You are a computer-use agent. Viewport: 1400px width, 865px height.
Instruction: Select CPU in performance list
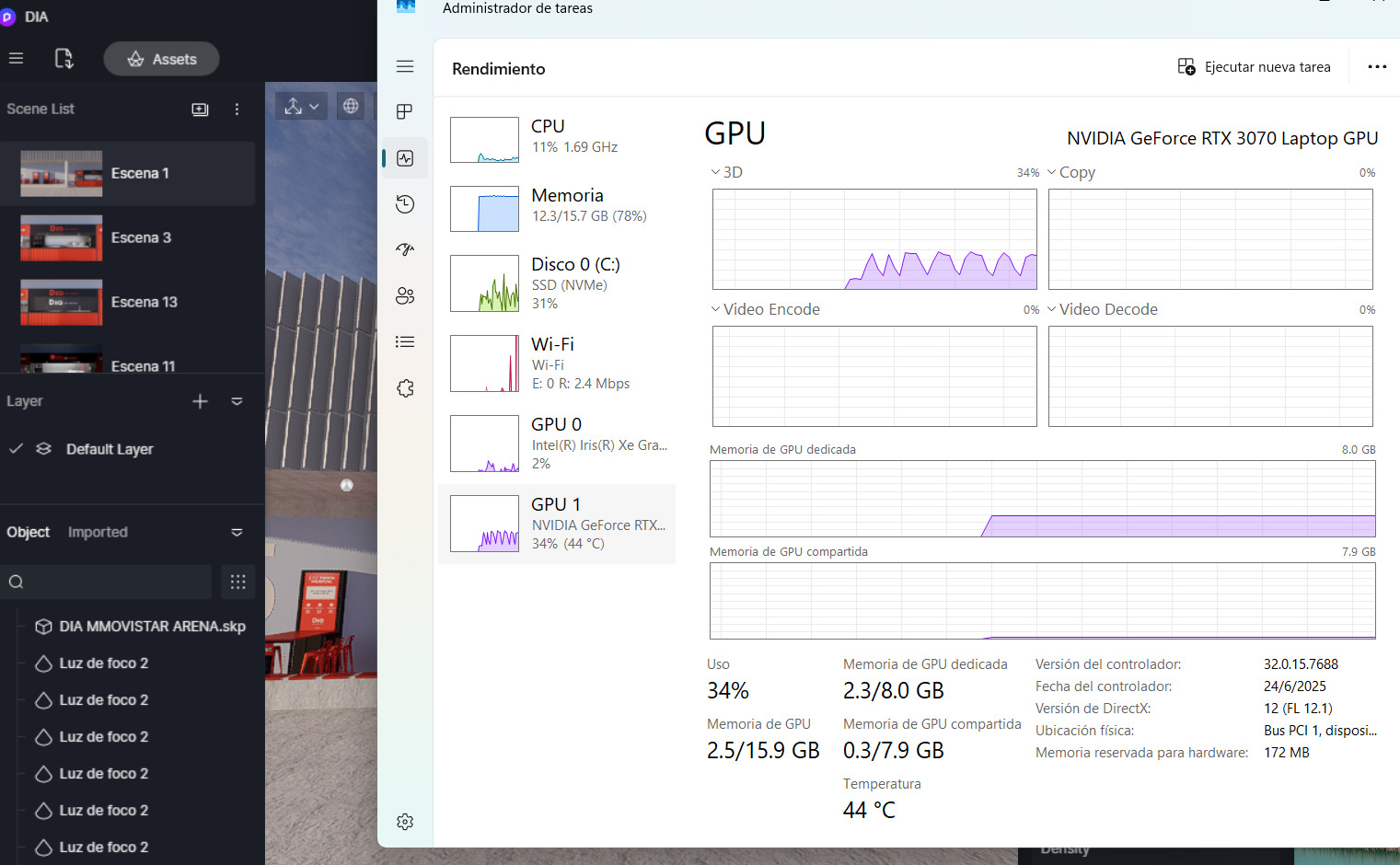[558, 139]
